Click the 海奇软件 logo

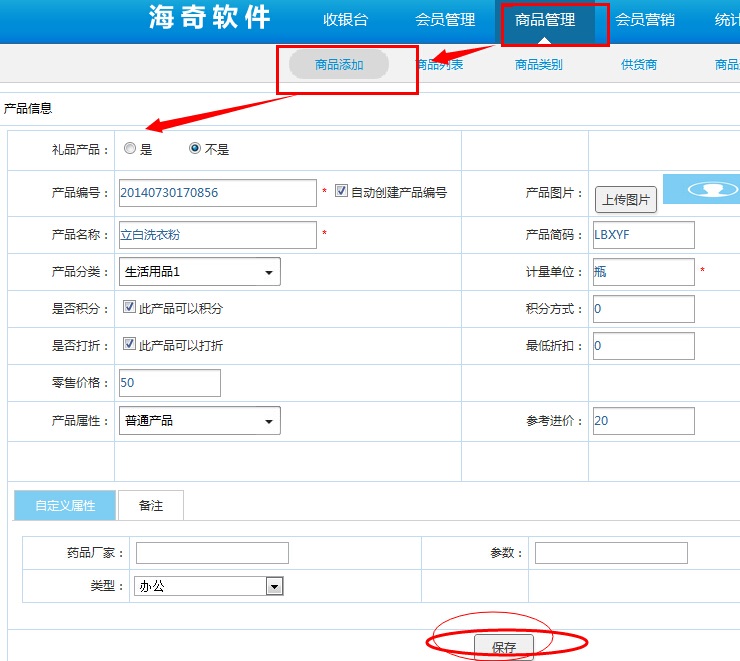click(x=210, y=19)
